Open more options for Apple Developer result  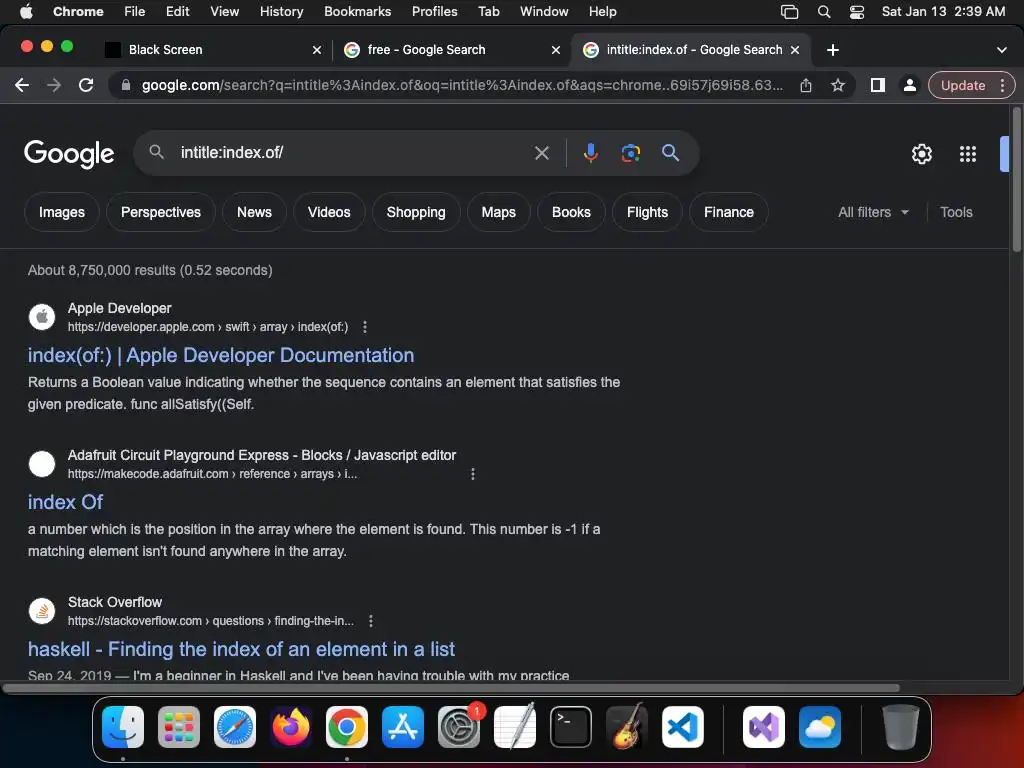(x=364, y=327)
